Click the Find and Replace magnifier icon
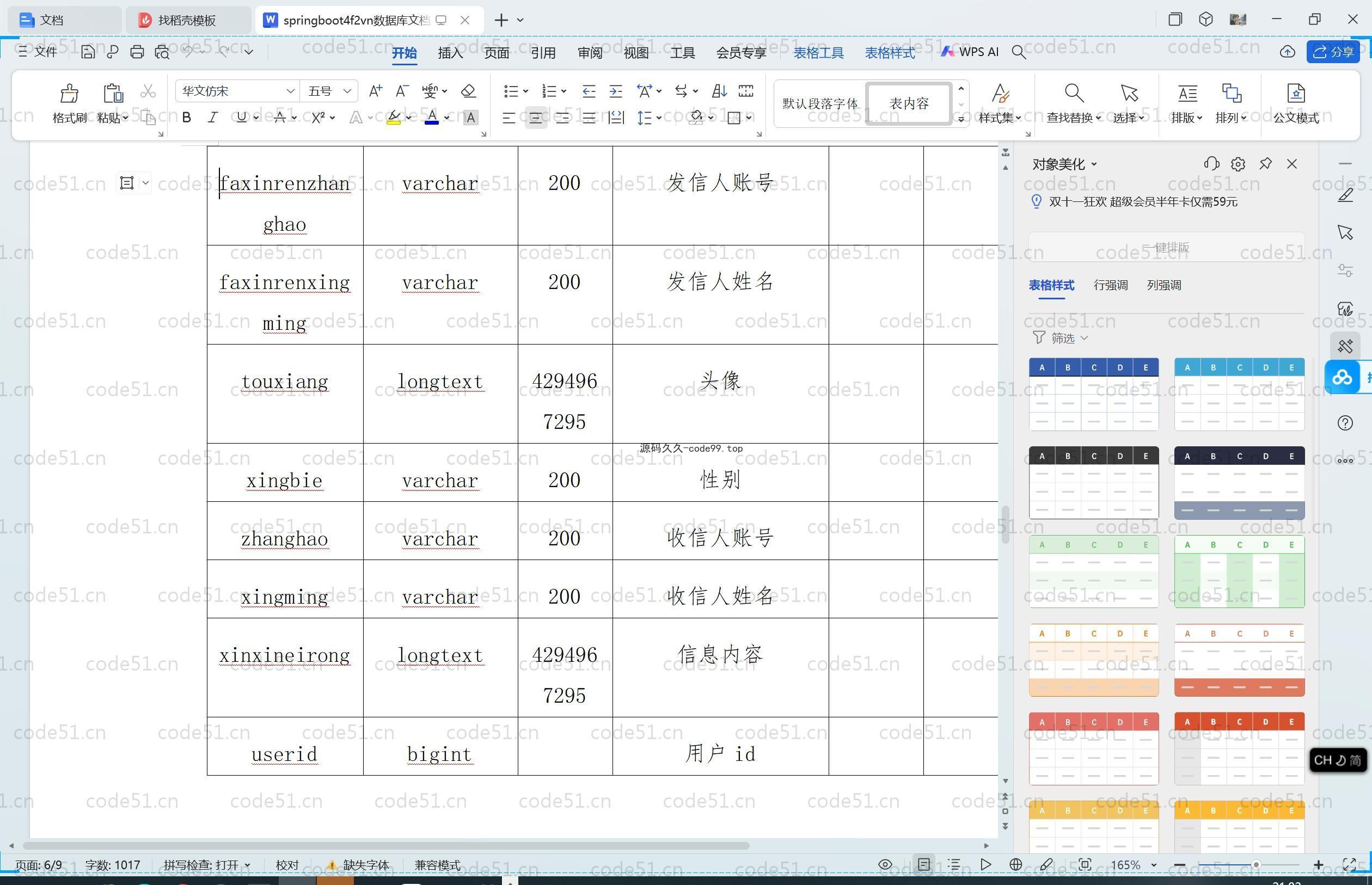 [x=1074, y=93]
